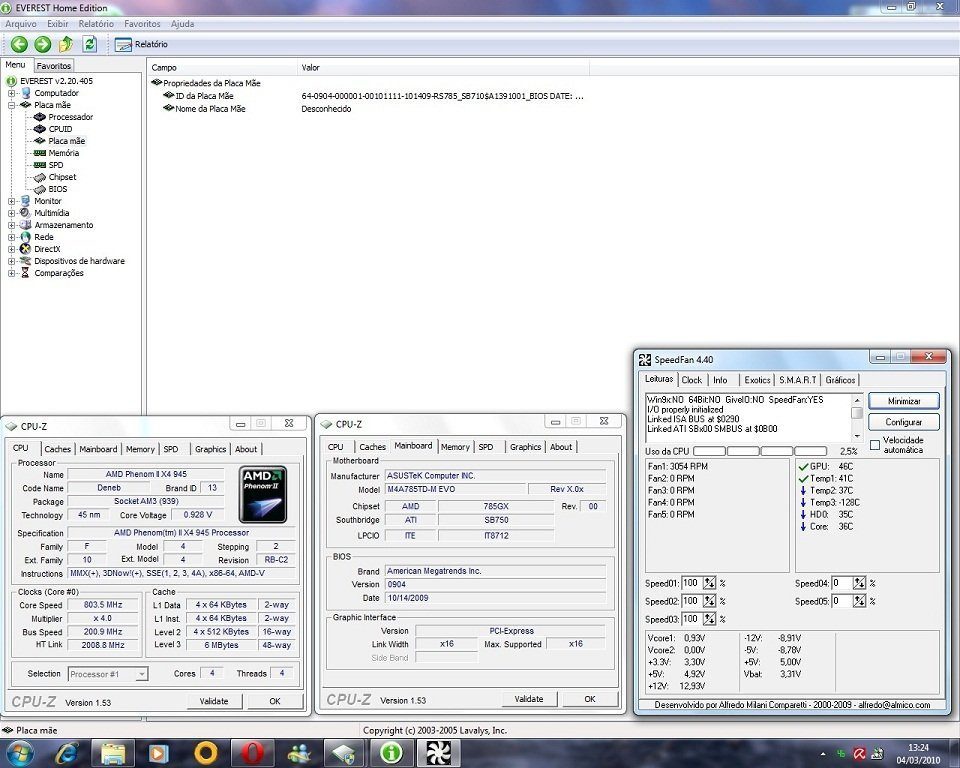Click the Dispositivos de hardware icon
Screen dimensions: 960x768
(x=25, y=261)
